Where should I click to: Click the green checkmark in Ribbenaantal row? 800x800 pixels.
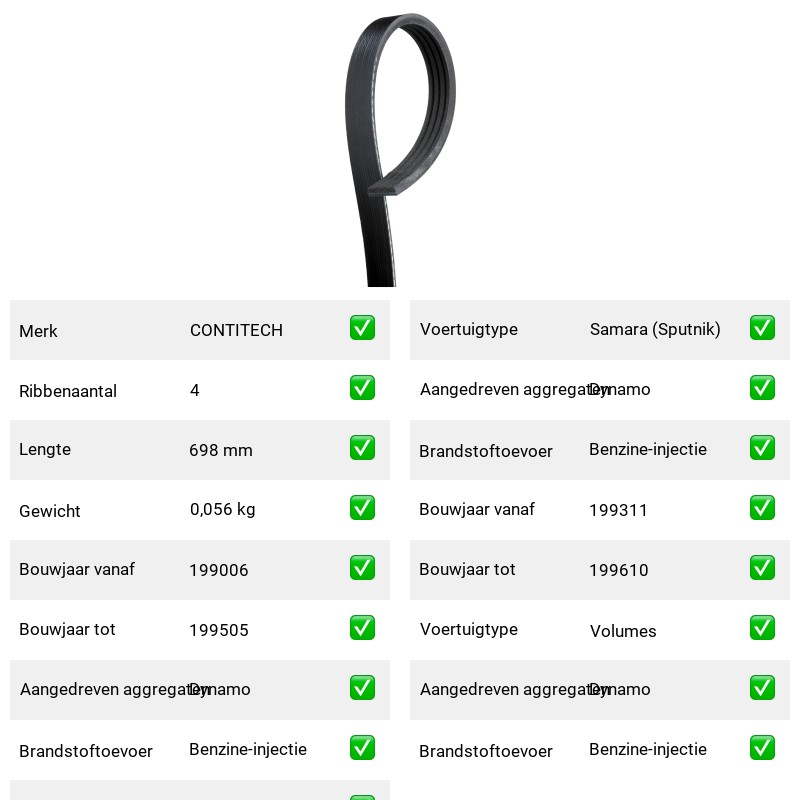pos(362,388)
